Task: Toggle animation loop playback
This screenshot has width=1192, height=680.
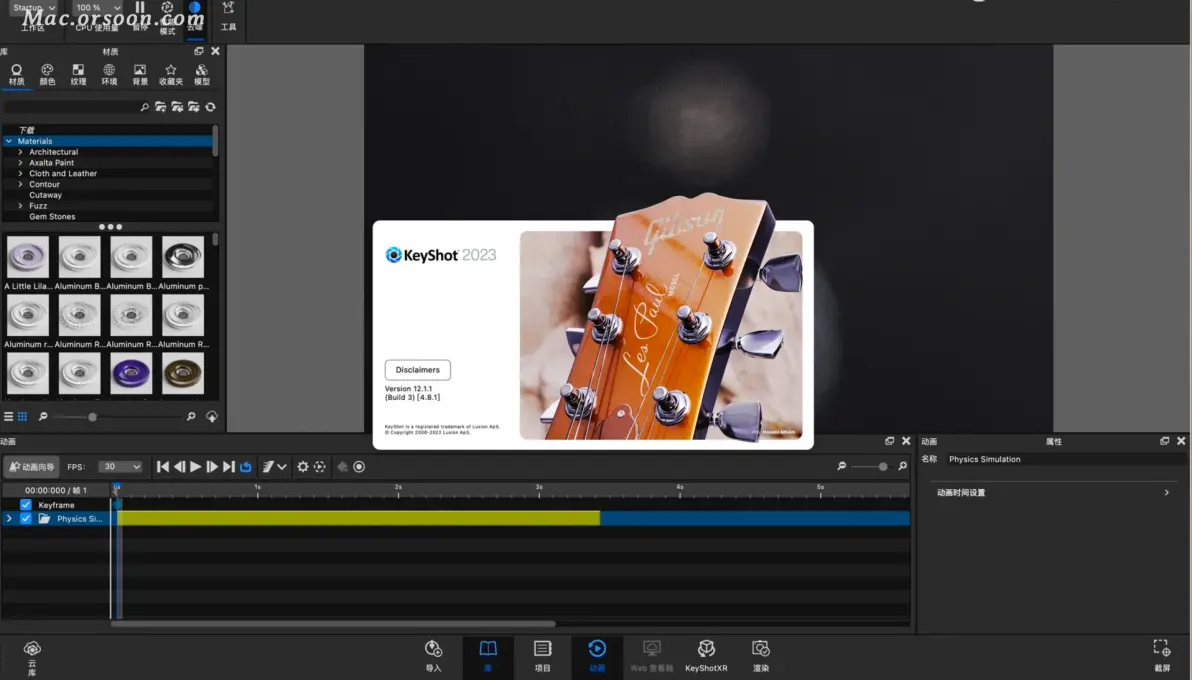Action: [x=246, y=467]
